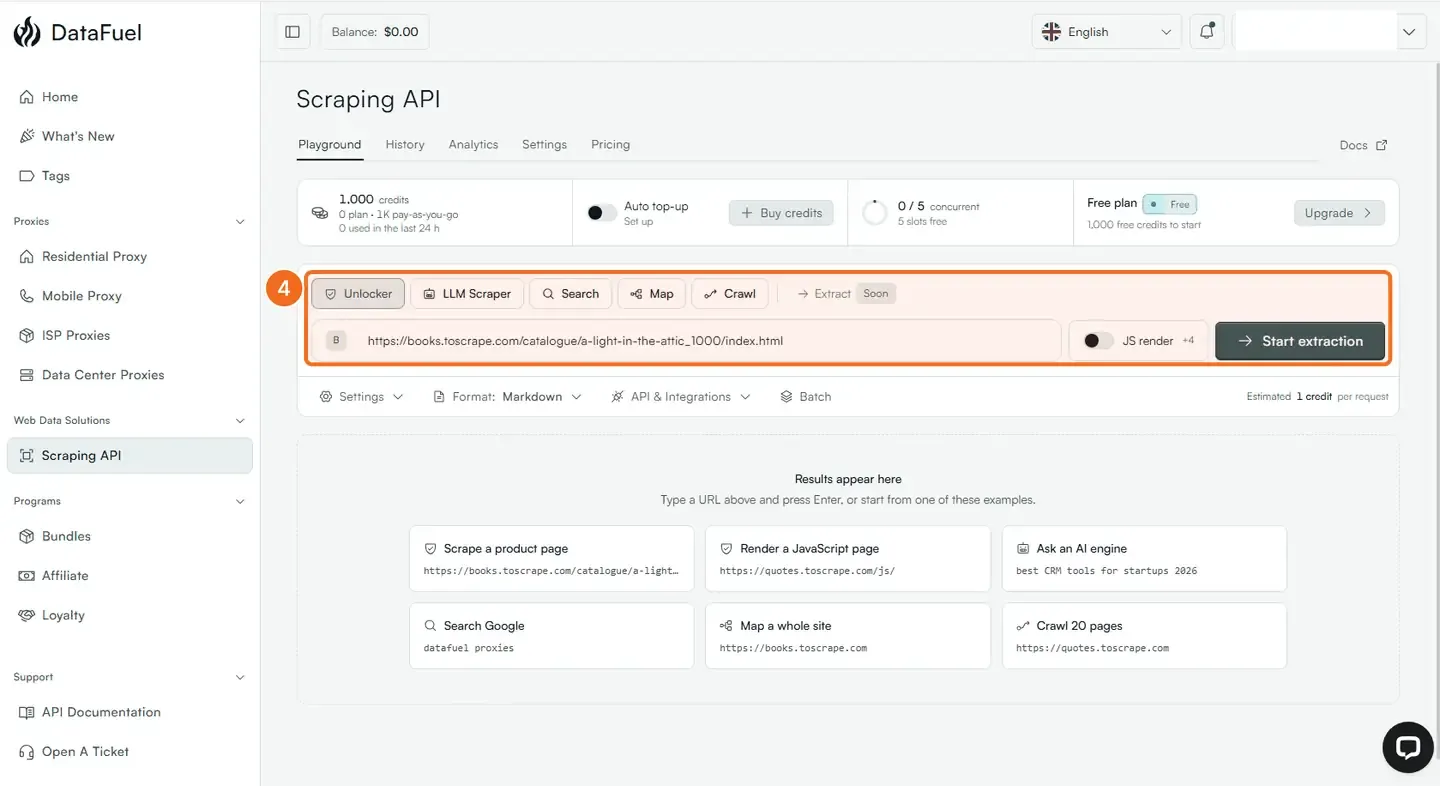The image size is (1440, 786).
Task: Choose the Scrape a product page example
Action: tap(552, 559)
